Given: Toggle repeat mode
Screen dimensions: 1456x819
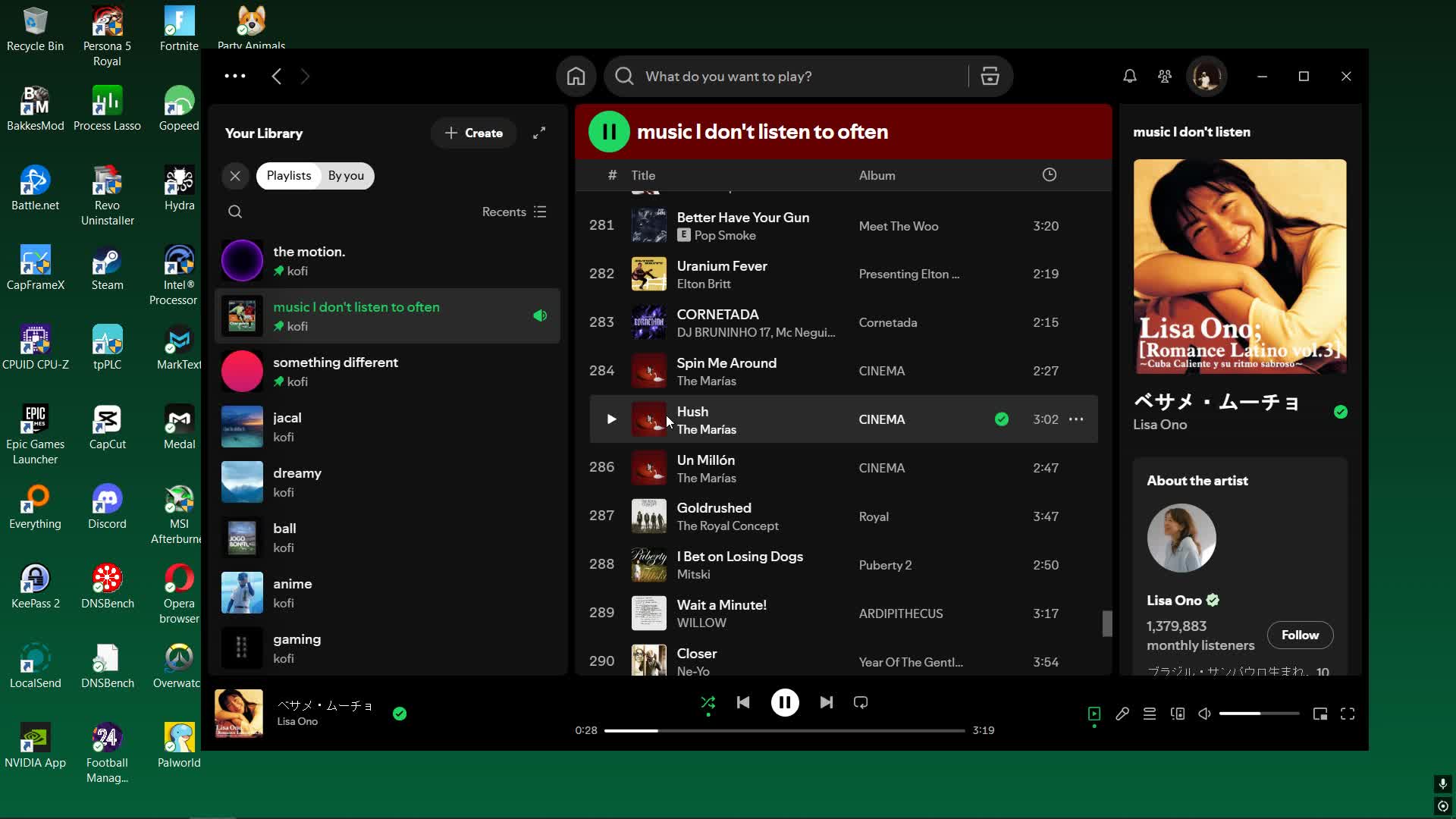Looking at the screenshot, I should point(861,703).
